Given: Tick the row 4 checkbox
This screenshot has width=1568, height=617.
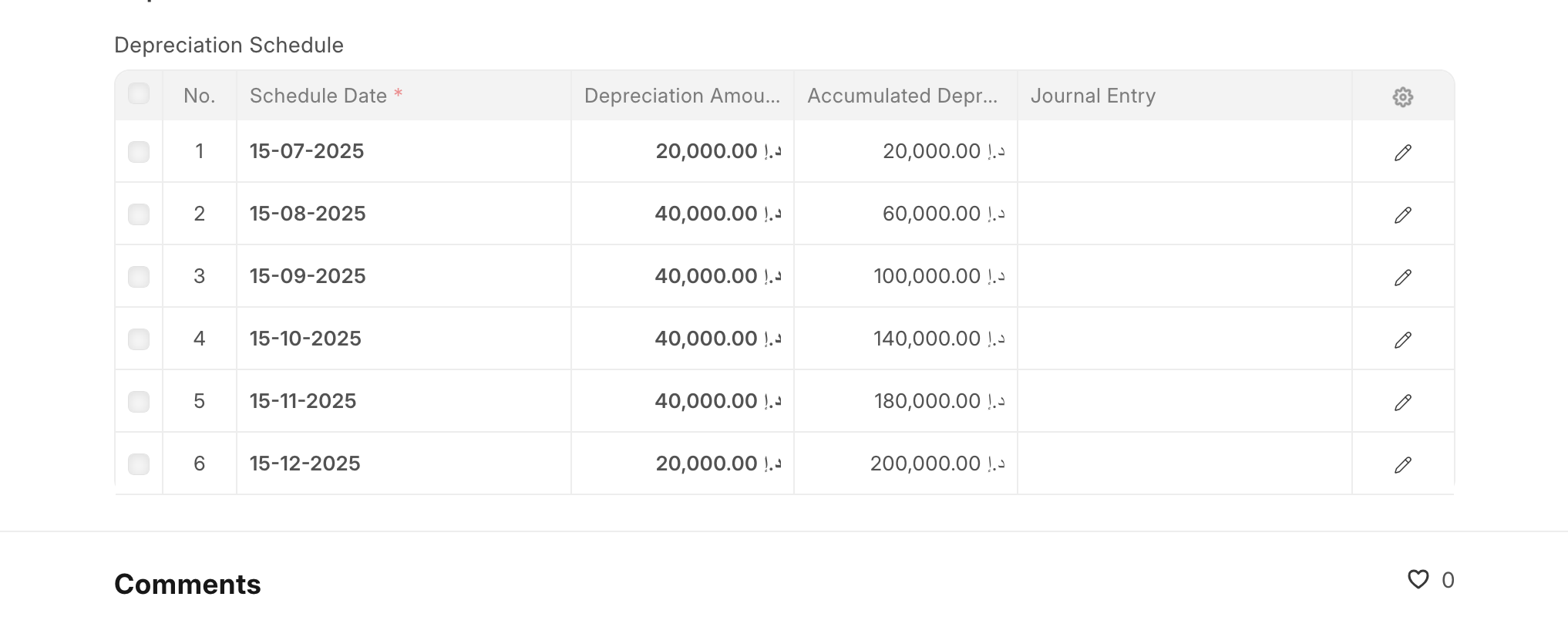Looking at the screenshot, I should tap(139, 339).
